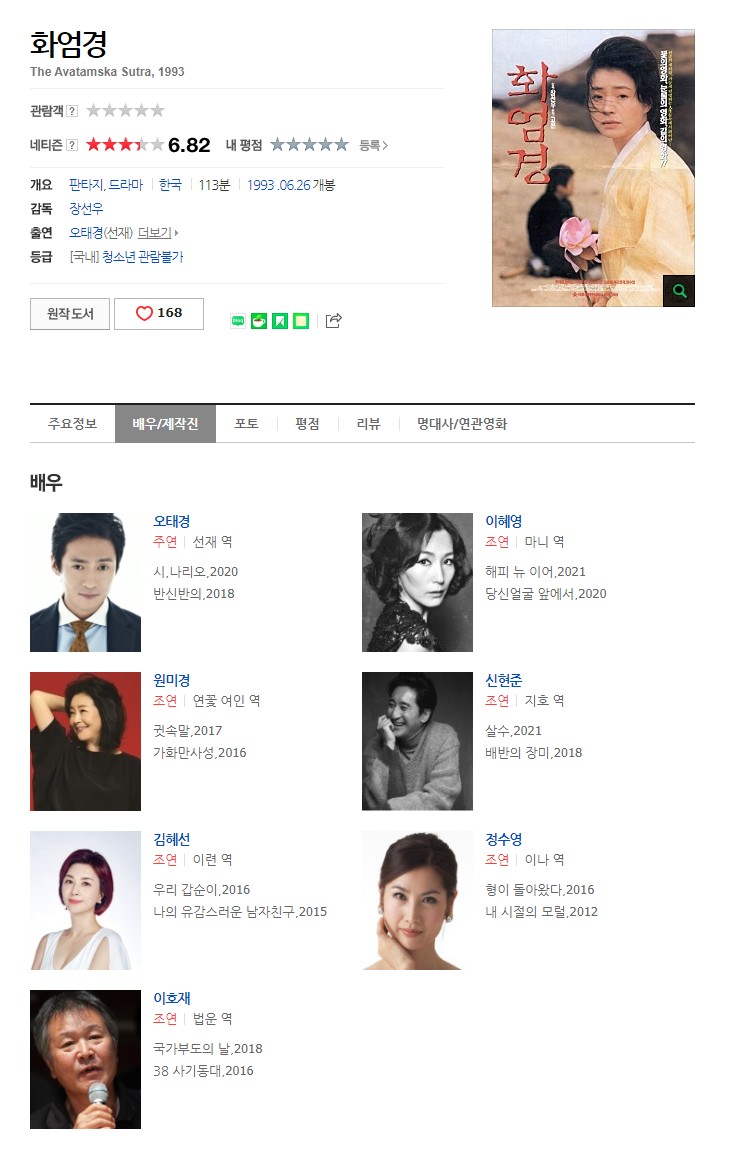
Task: Set my rating on 내 평점 stars
Action: [x=309, y=145]
